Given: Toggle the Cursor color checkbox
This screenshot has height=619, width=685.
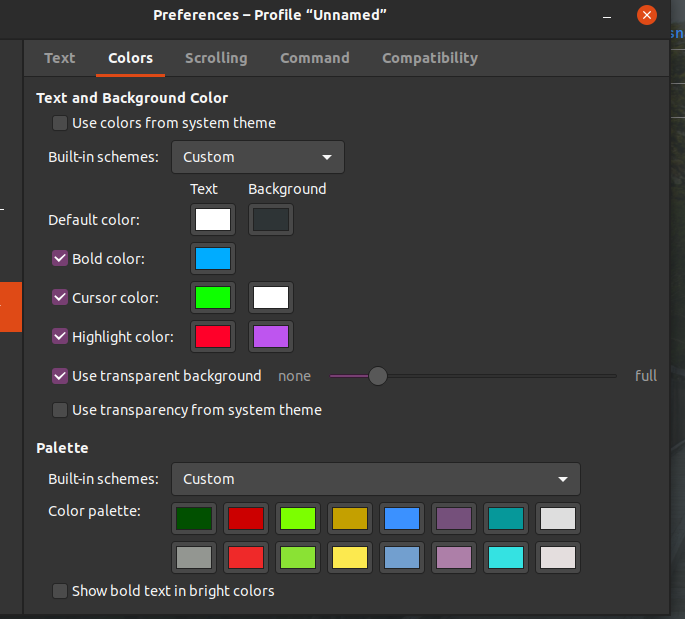Looking at the screenshot, I should (x=60, y=297).
